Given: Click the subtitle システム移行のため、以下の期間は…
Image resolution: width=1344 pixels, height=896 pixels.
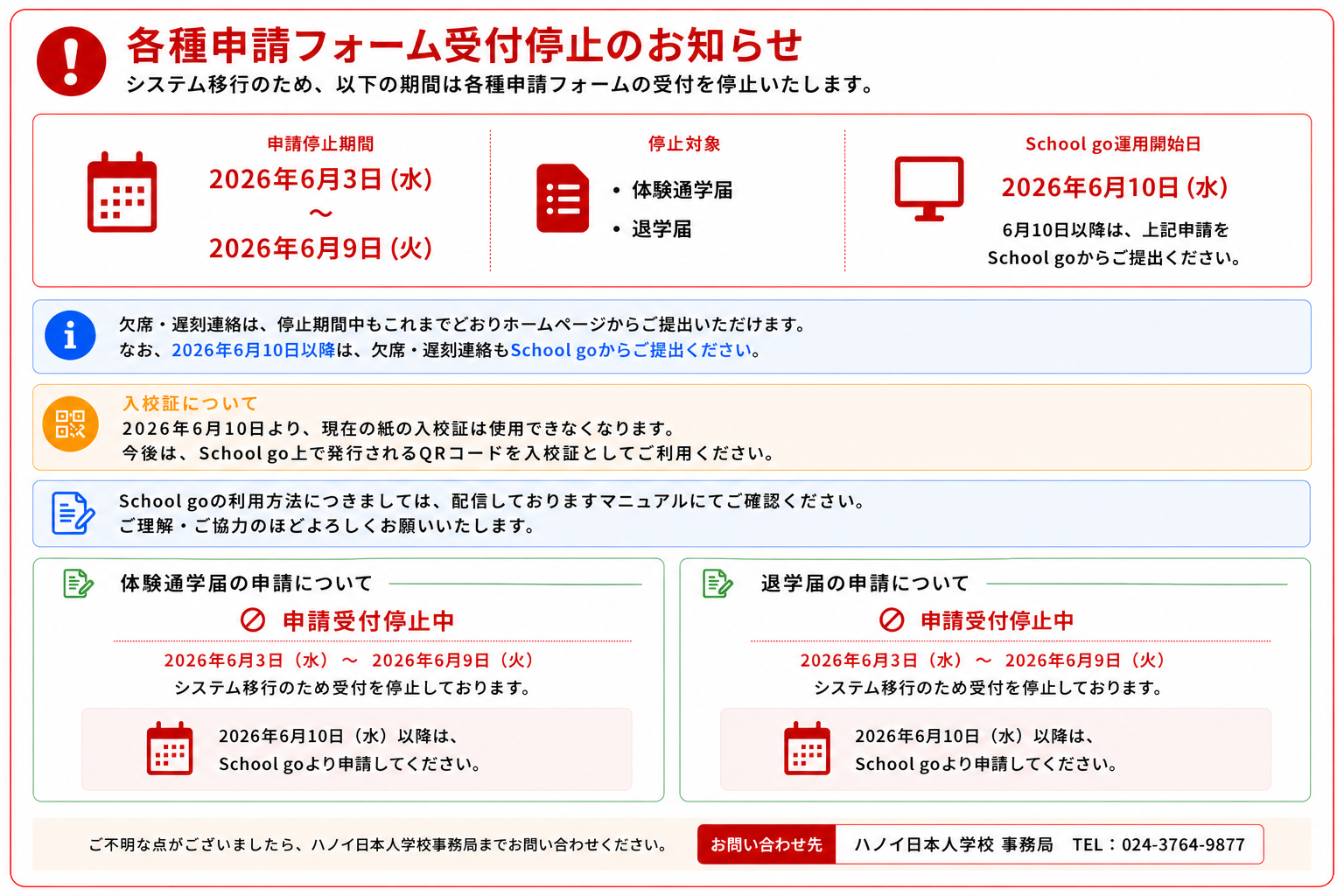Looking at the screenshot, I should pos(500,84).
